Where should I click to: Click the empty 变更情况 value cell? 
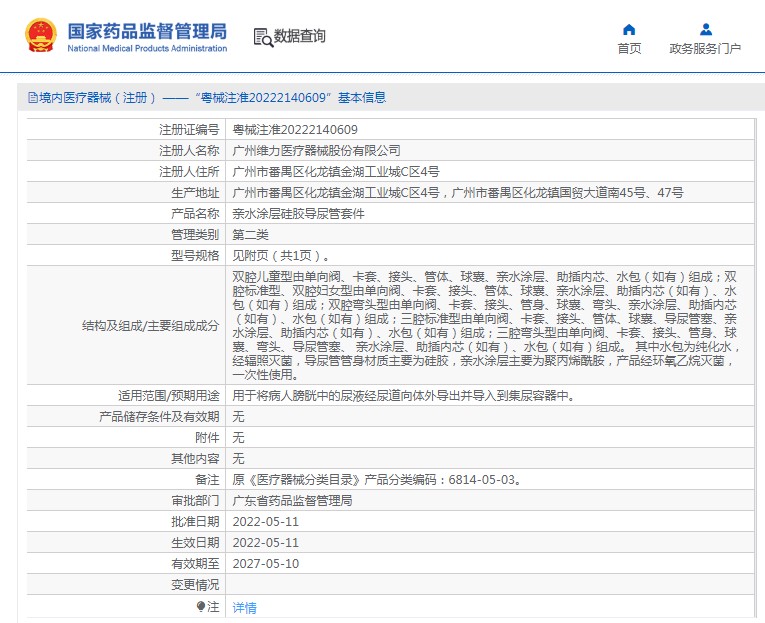coord(490,584)
